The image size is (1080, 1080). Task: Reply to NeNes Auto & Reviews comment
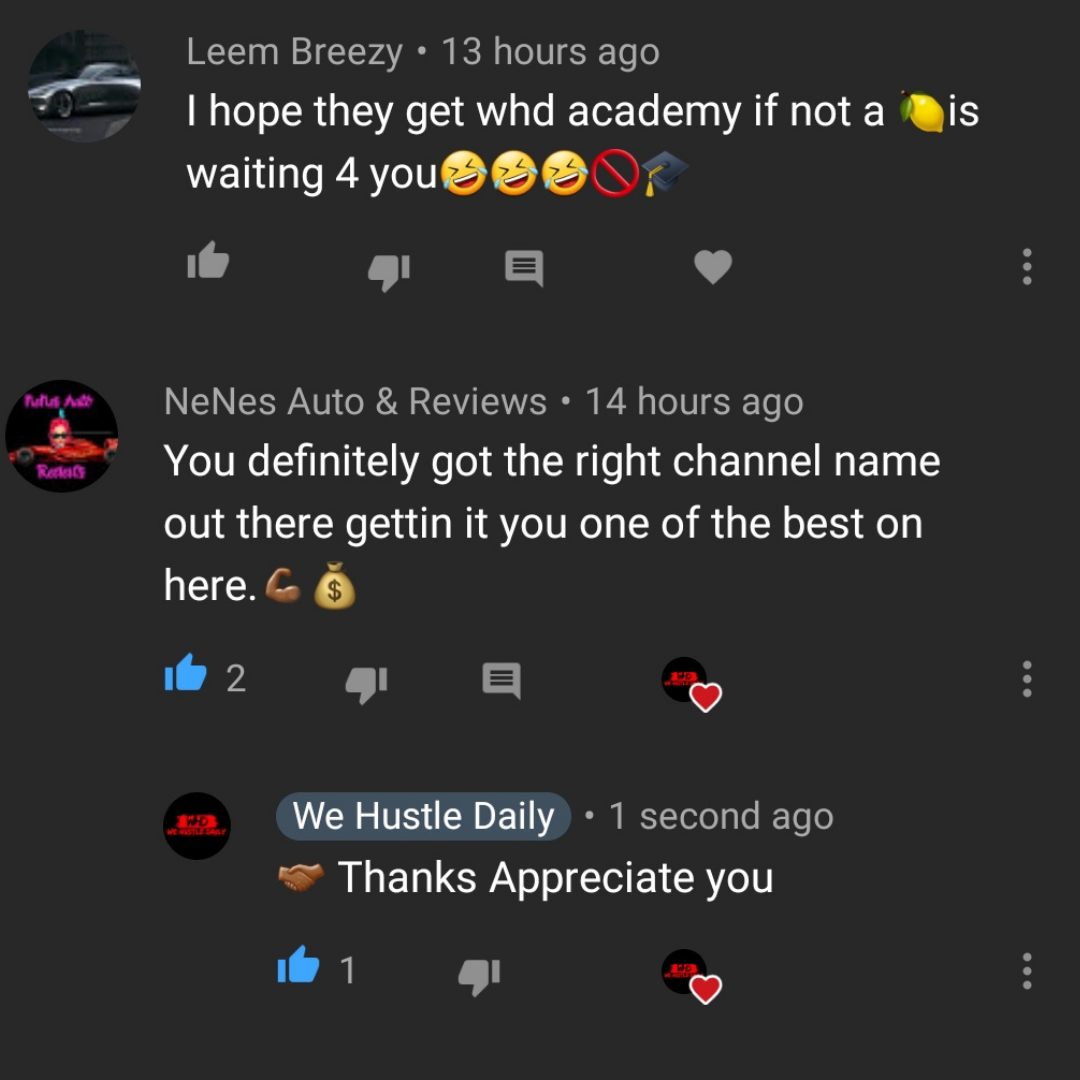pos(501,681)
